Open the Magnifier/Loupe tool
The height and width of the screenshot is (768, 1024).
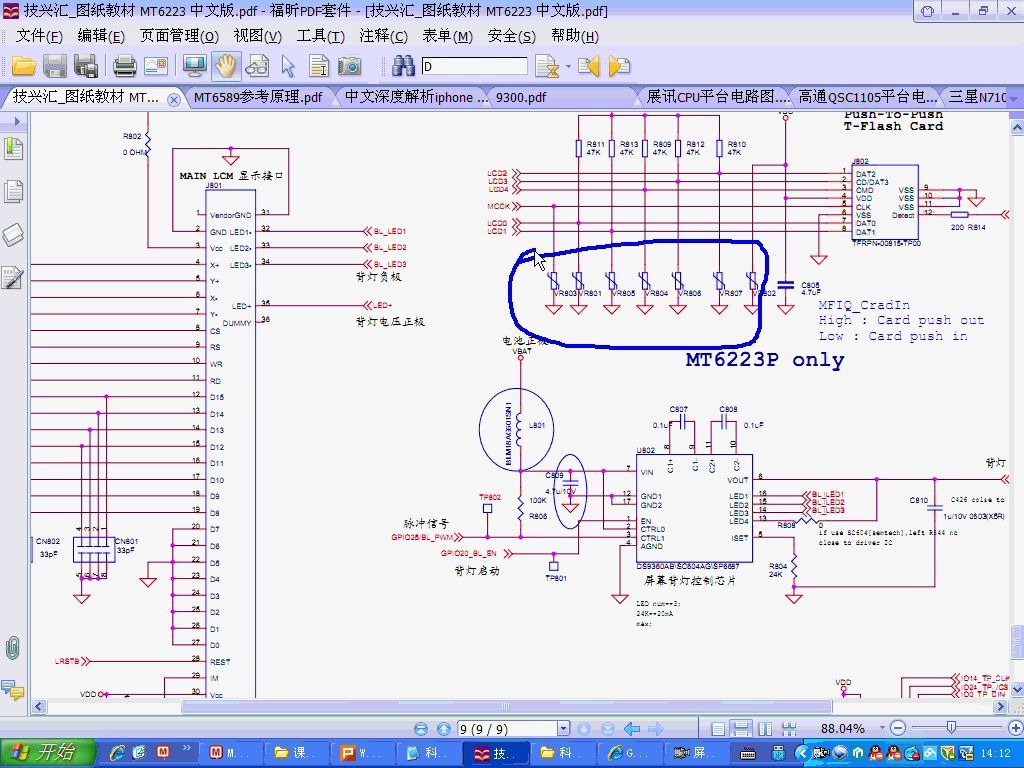pyautogui.click(x=258, y=66)
